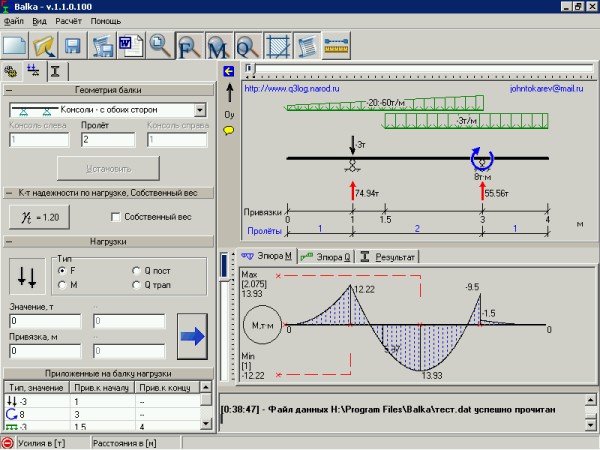The image size is (600, 450).
Task: Switch to the Эпюра M tab
Action: (x=266, y=256)
